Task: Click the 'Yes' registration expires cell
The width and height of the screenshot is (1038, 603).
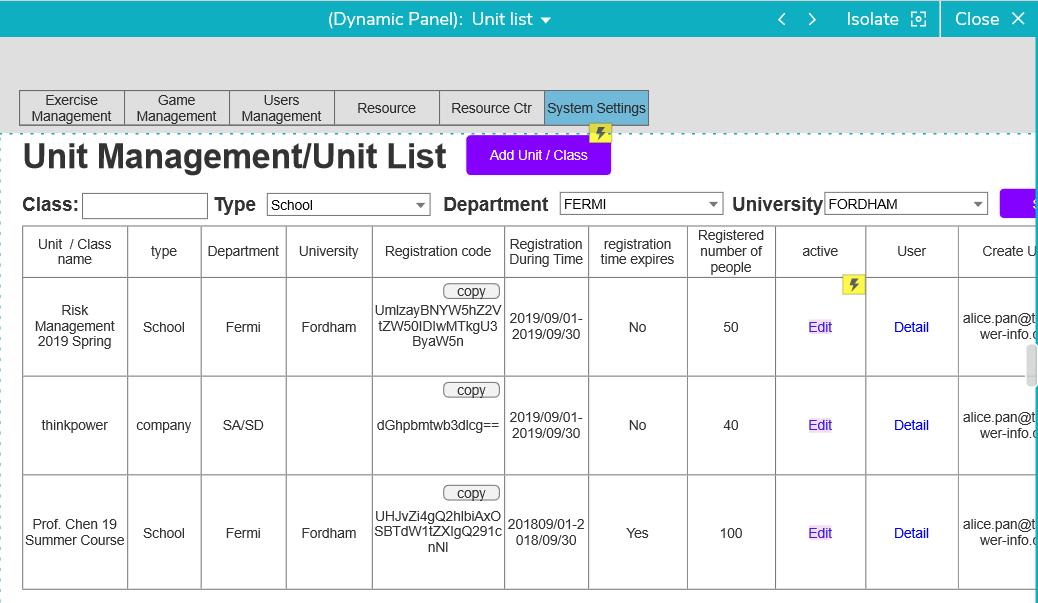Action: pos(637,532)
